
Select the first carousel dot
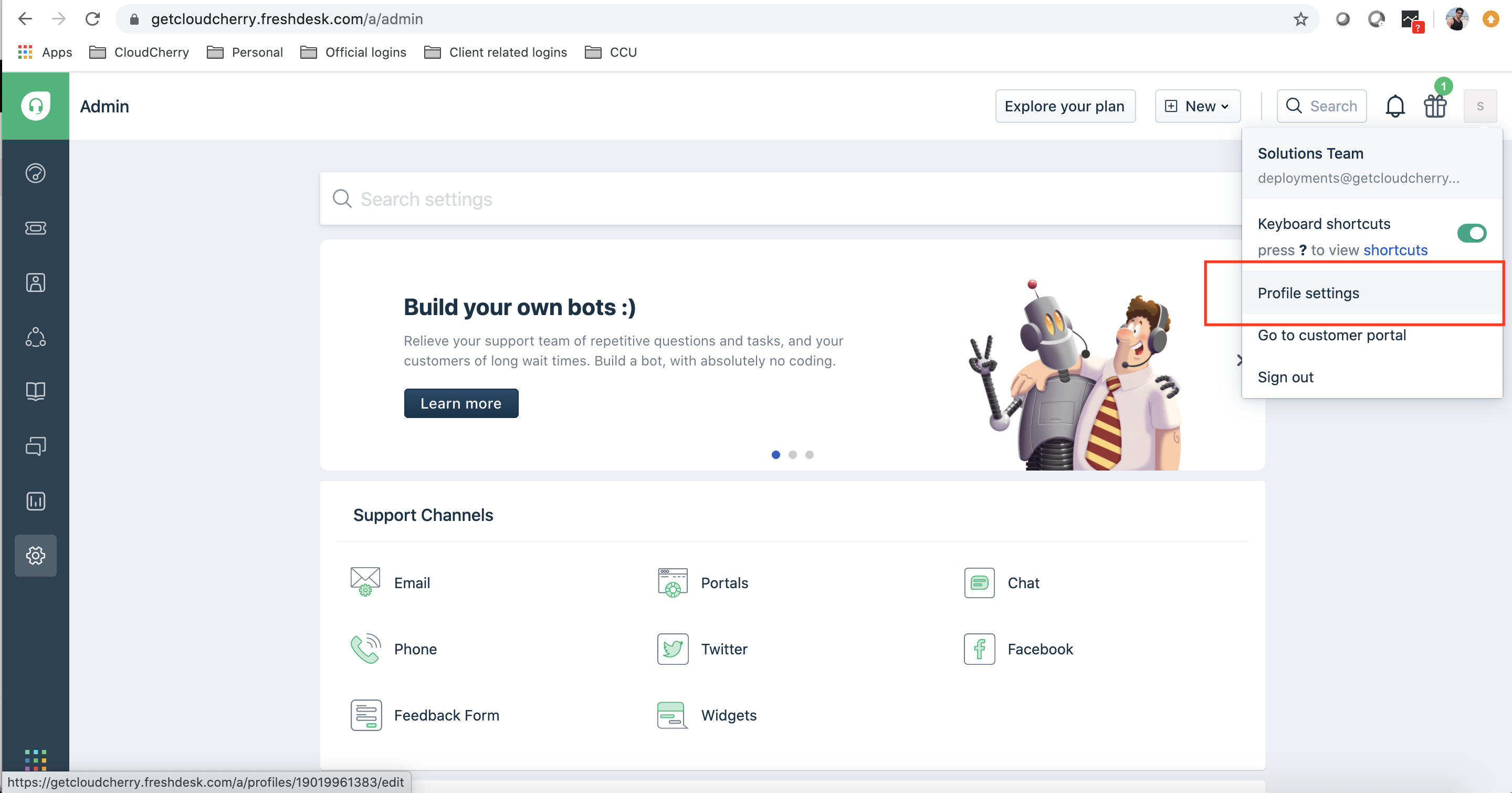click(775, 454)
